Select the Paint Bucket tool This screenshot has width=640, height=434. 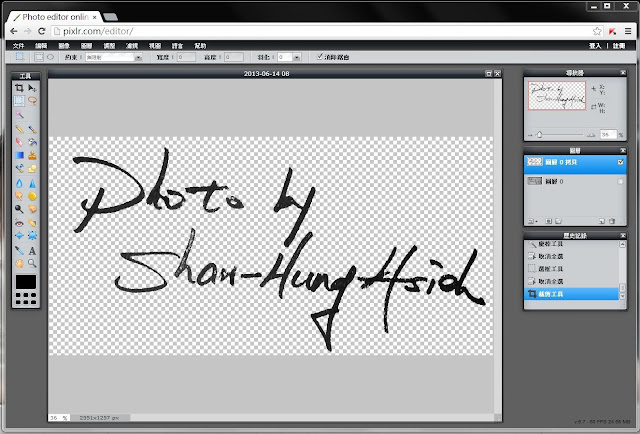(x=32, y=142)
